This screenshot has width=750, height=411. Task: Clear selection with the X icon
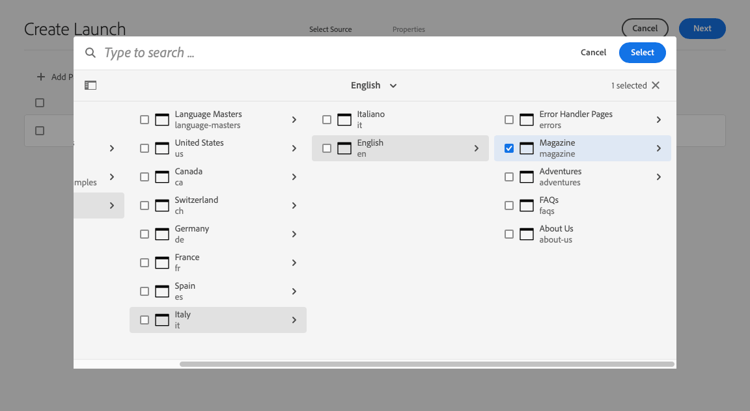(x=656, y=86)
